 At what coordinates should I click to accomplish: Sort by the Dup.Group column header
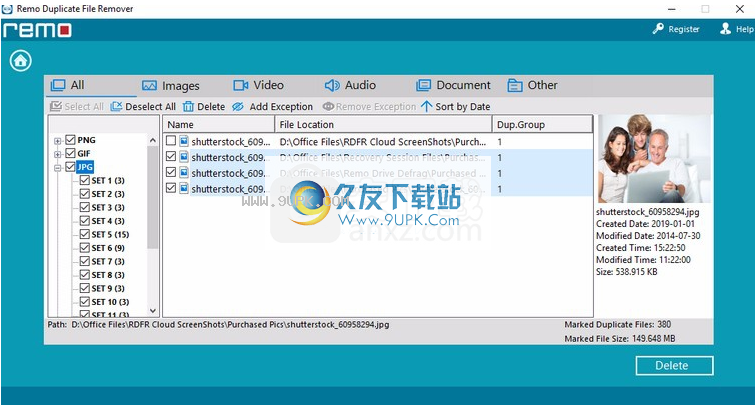[542, 124]
